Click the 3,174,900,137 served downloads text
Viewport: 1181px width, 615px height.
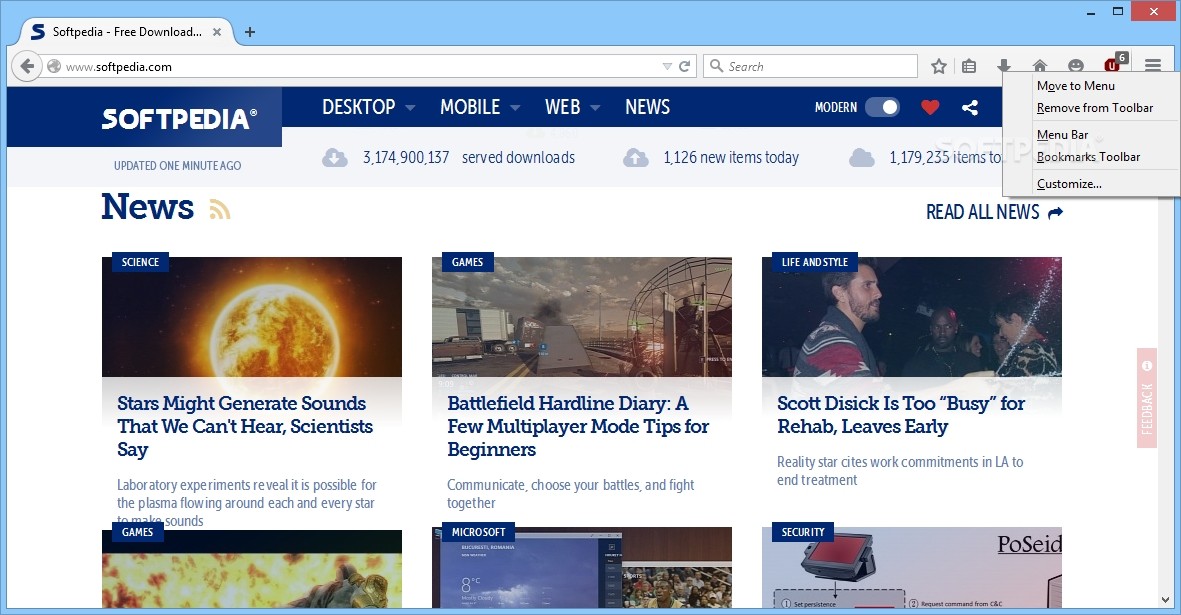[468, 157]
